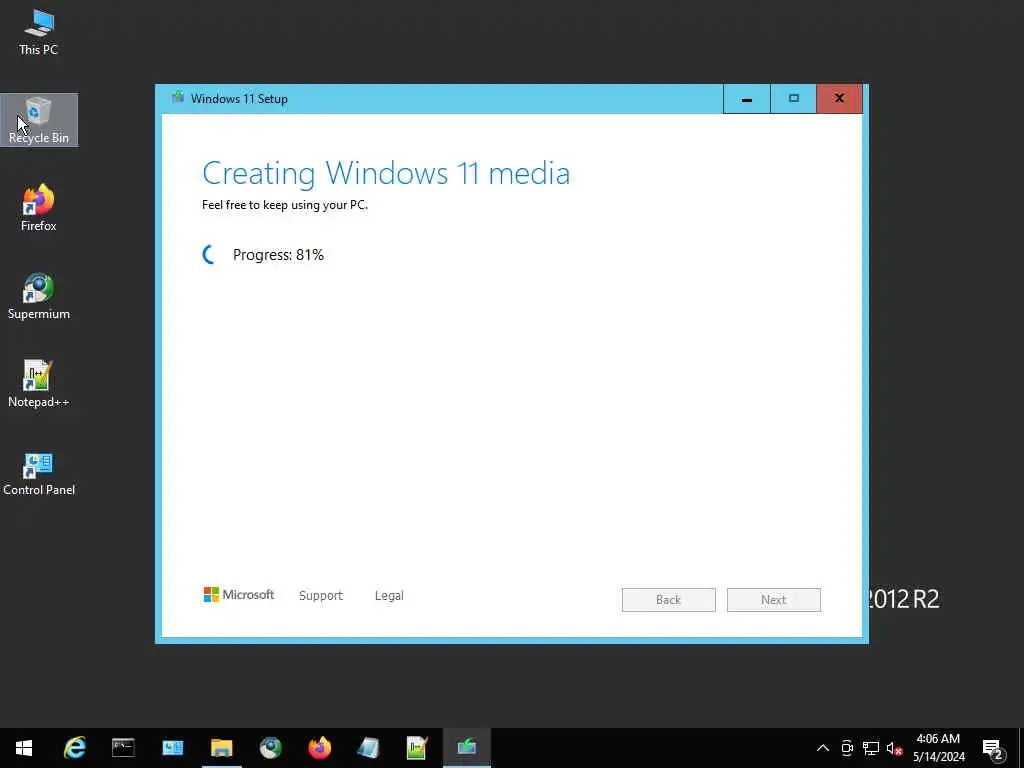The width and height of the screenshot is (1024, 768).
Task: Open the notification center icon
Action: tap(993, 749)
